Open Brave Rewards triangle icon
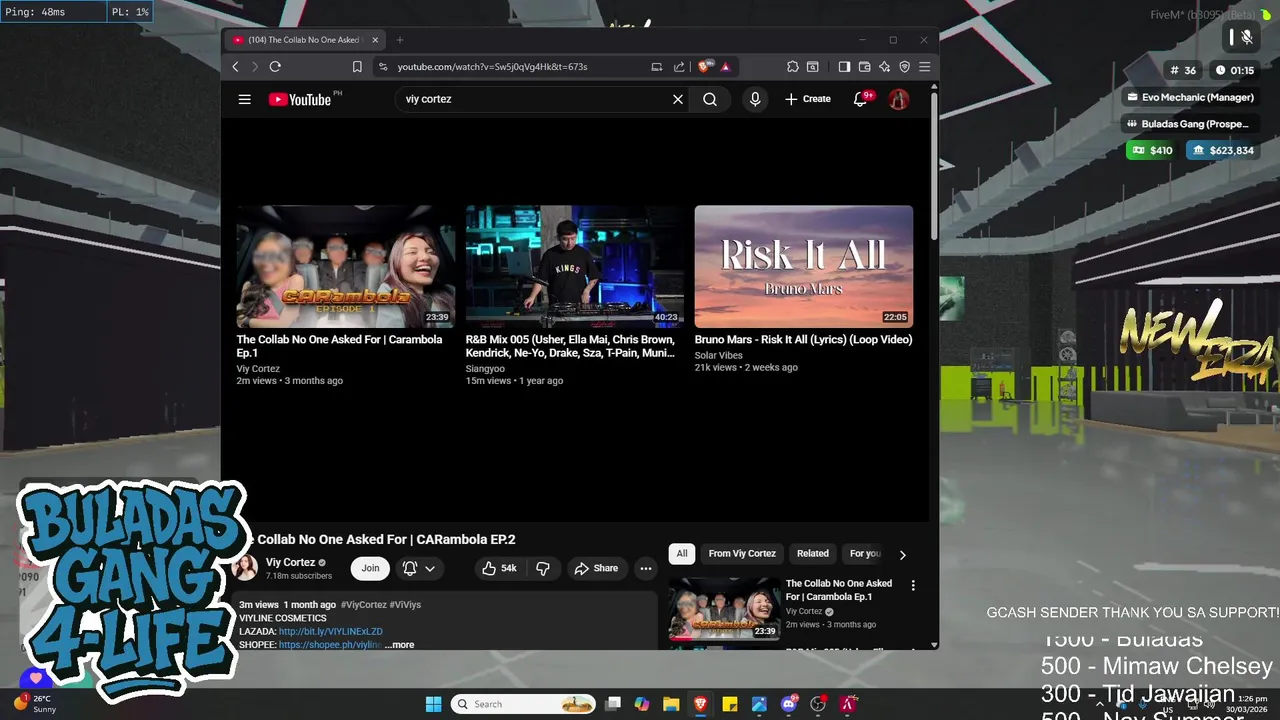 click(725, 67)
